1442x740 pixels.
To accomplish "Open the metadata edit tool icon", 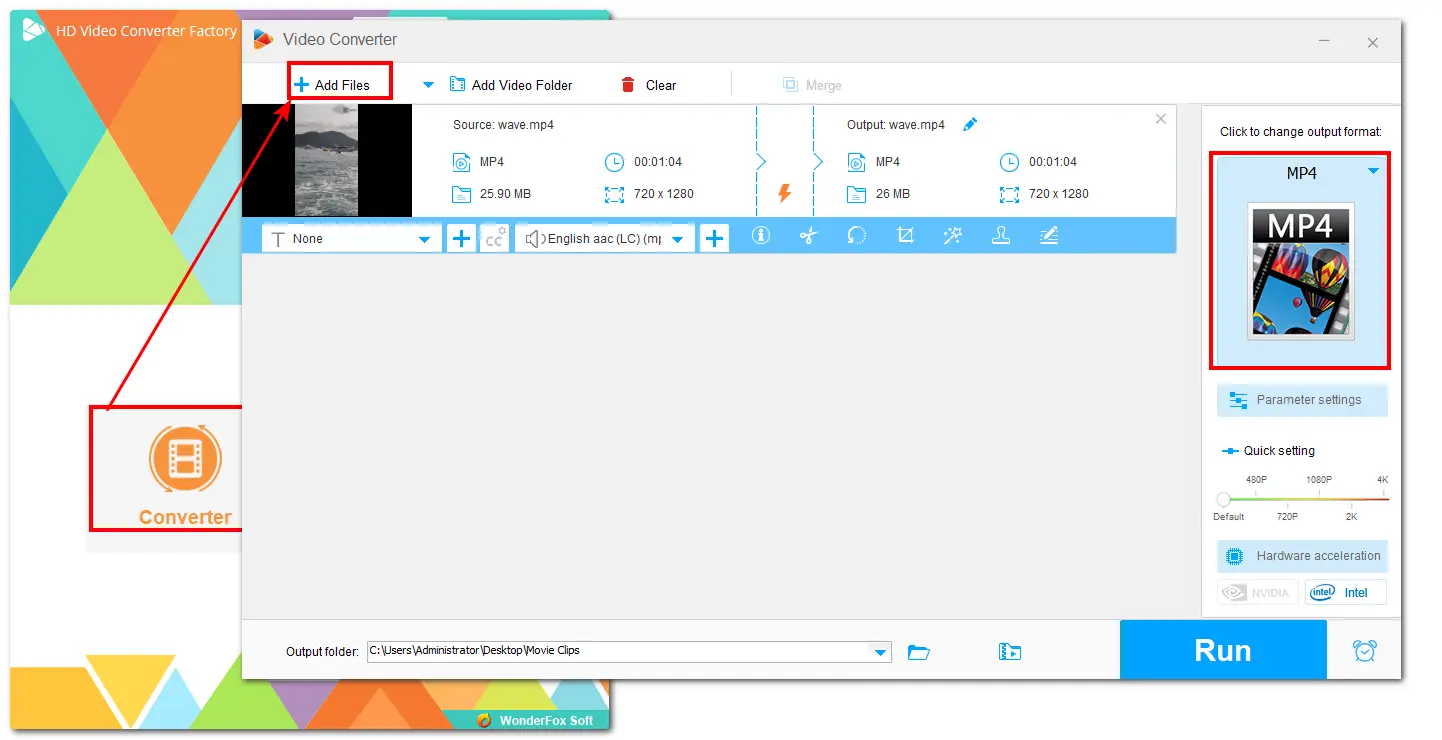I will tap(1048, 236).
